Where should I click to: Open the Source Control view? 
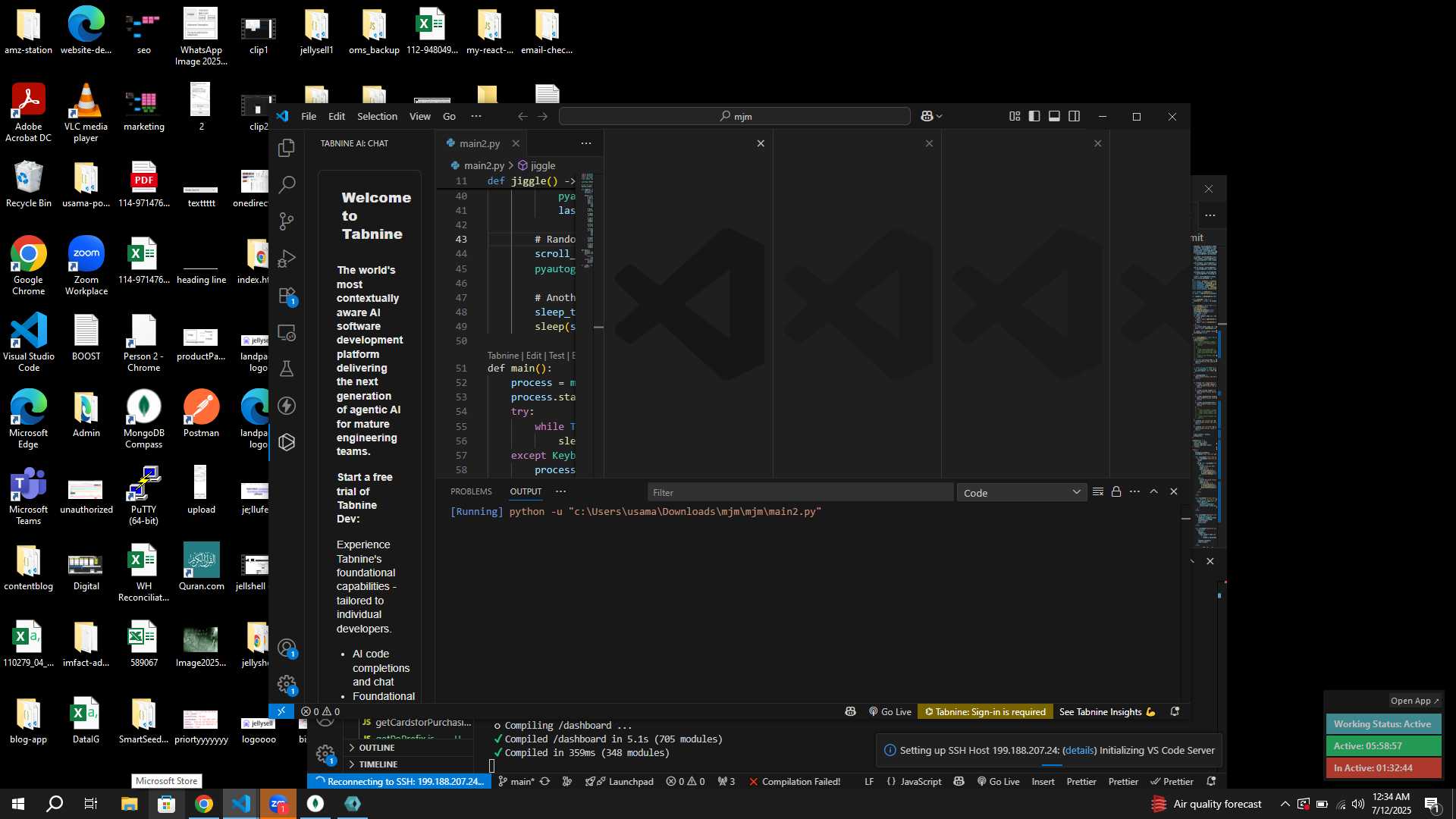(x=287, y=221)
